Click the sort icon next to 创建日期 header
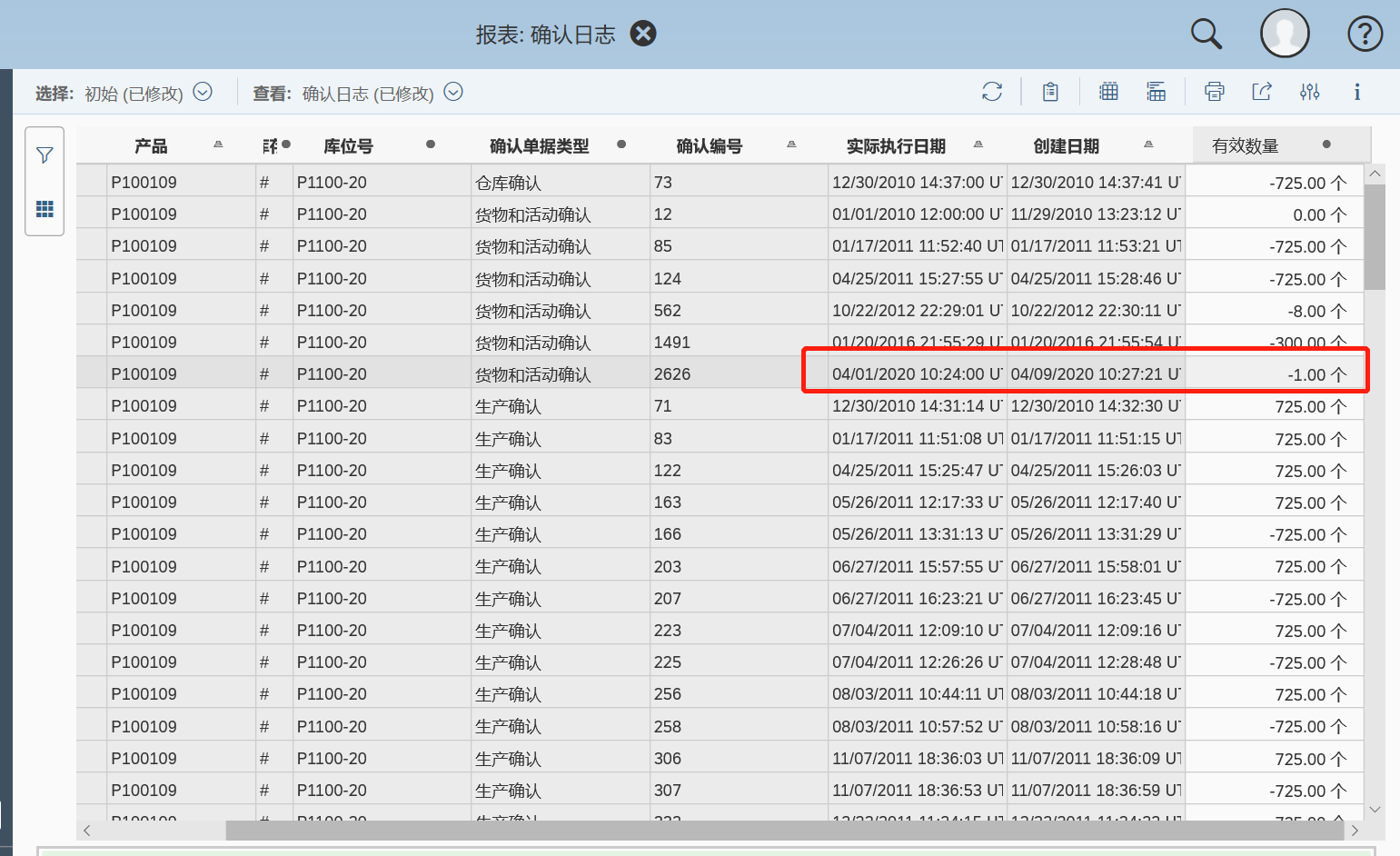Screen dimensions: 1400x856 point(1148,144)
